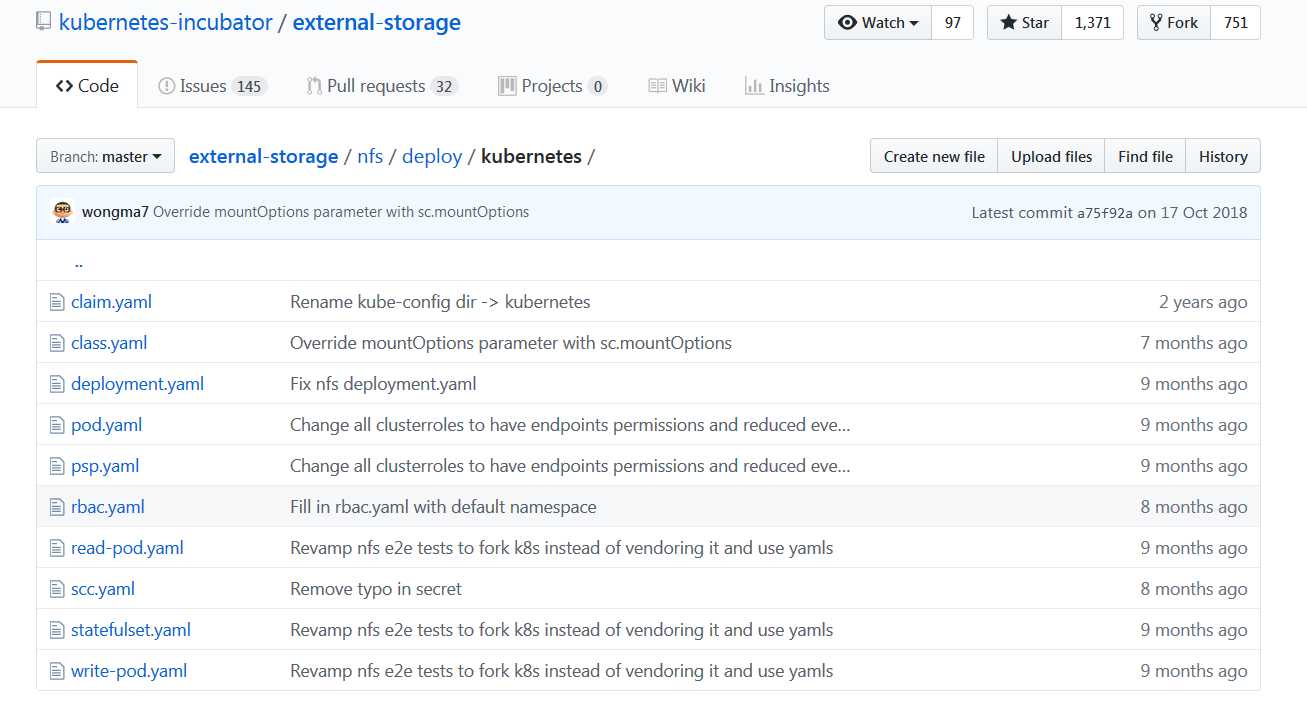Open write-pod.yaml's Revamp nfs e2e commit message
Image resolution: width=1307 pixels, height=707 pixels.
pos(561,671)
